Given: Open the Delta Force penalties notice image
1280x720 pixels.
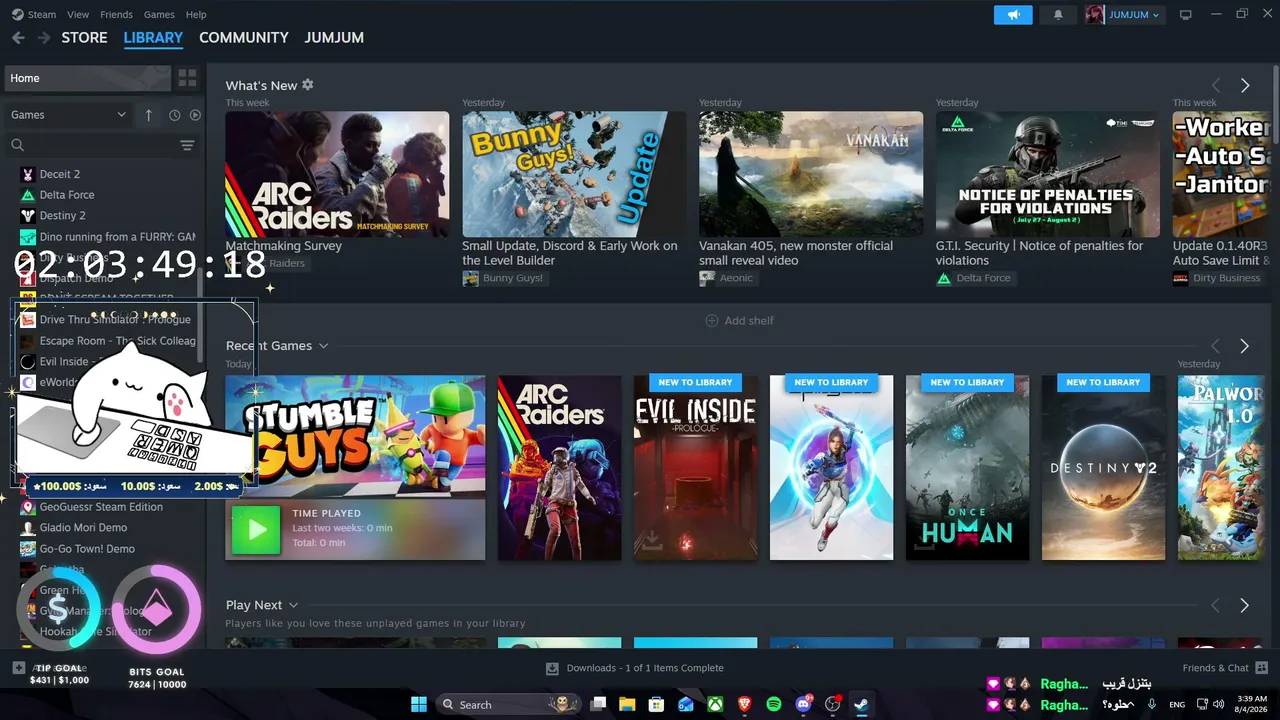Looking at the screenshot, I should pos(1048,174).
